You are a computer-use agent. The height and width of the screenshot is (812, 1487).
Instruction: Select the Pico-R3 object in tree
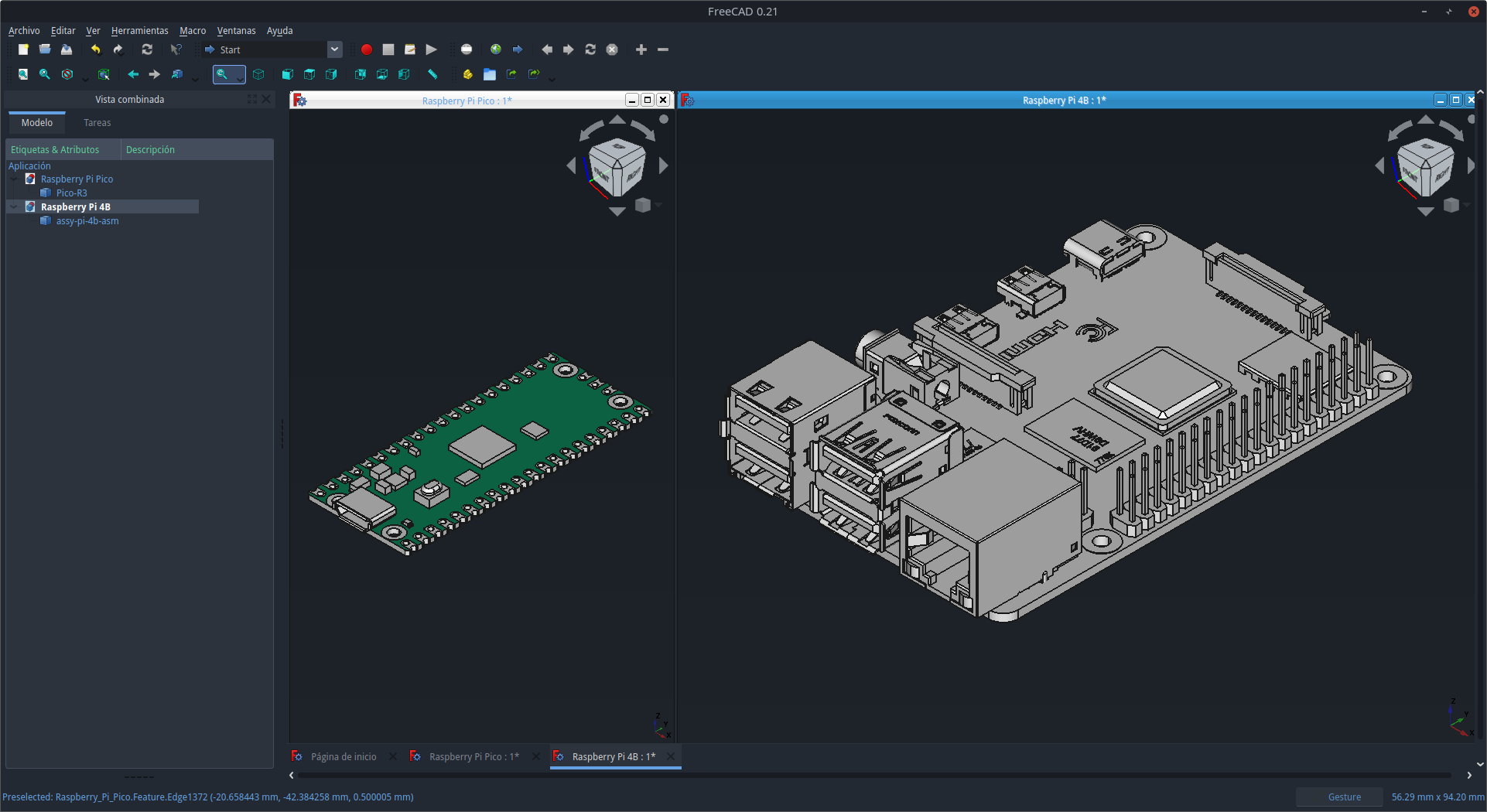(71, 193)
